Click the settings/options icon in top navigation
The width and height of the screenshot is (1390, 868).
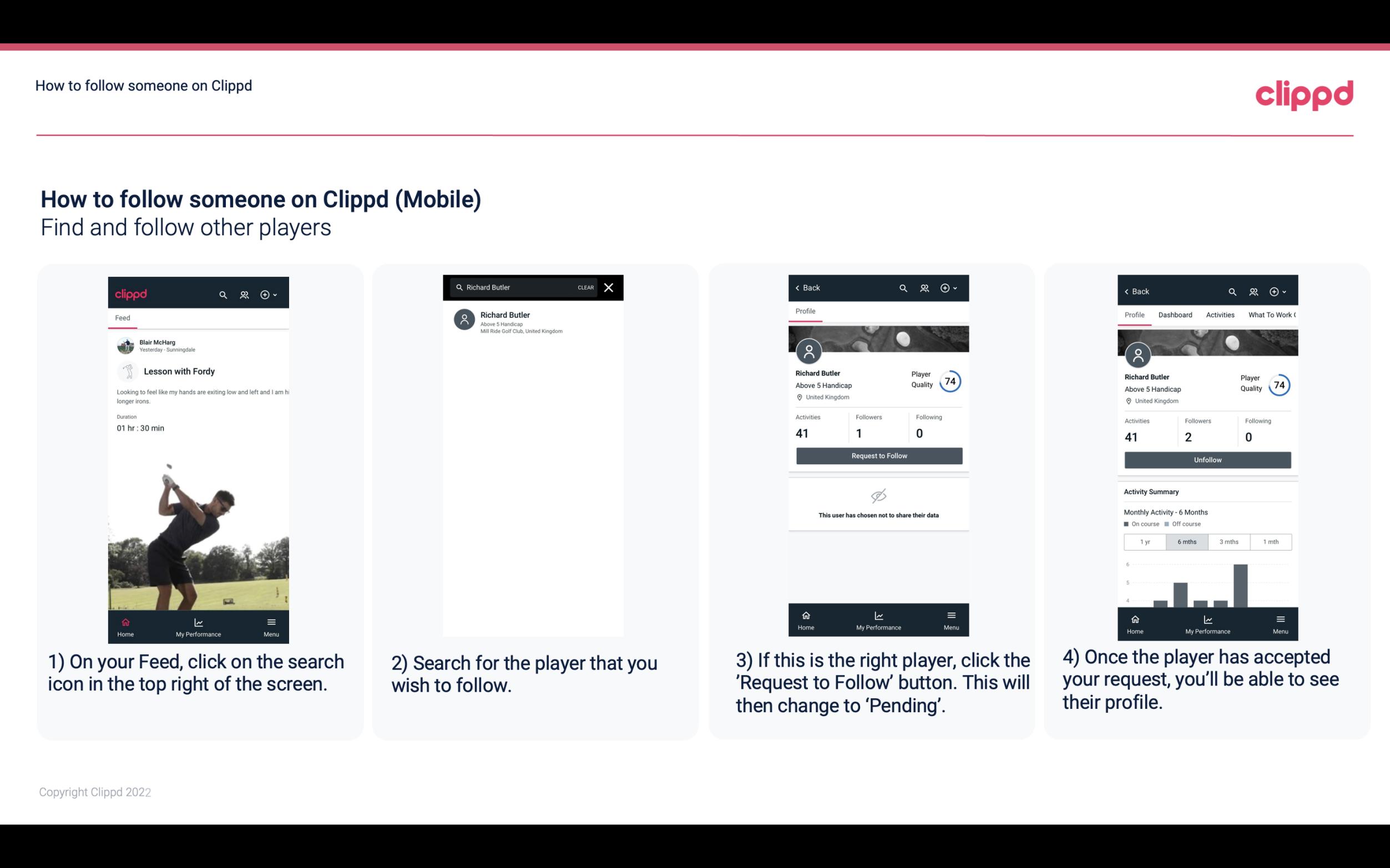(268, 293)
